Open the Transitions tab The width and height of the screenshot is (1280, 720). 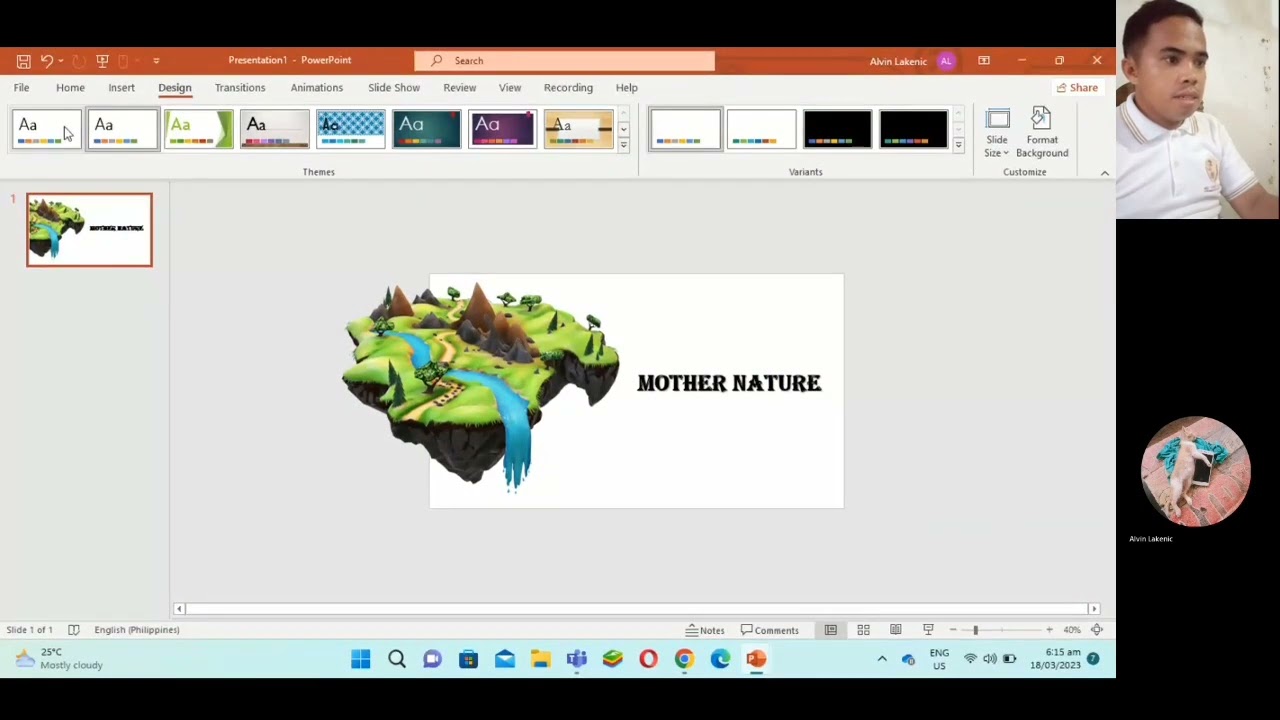point(240,88)
